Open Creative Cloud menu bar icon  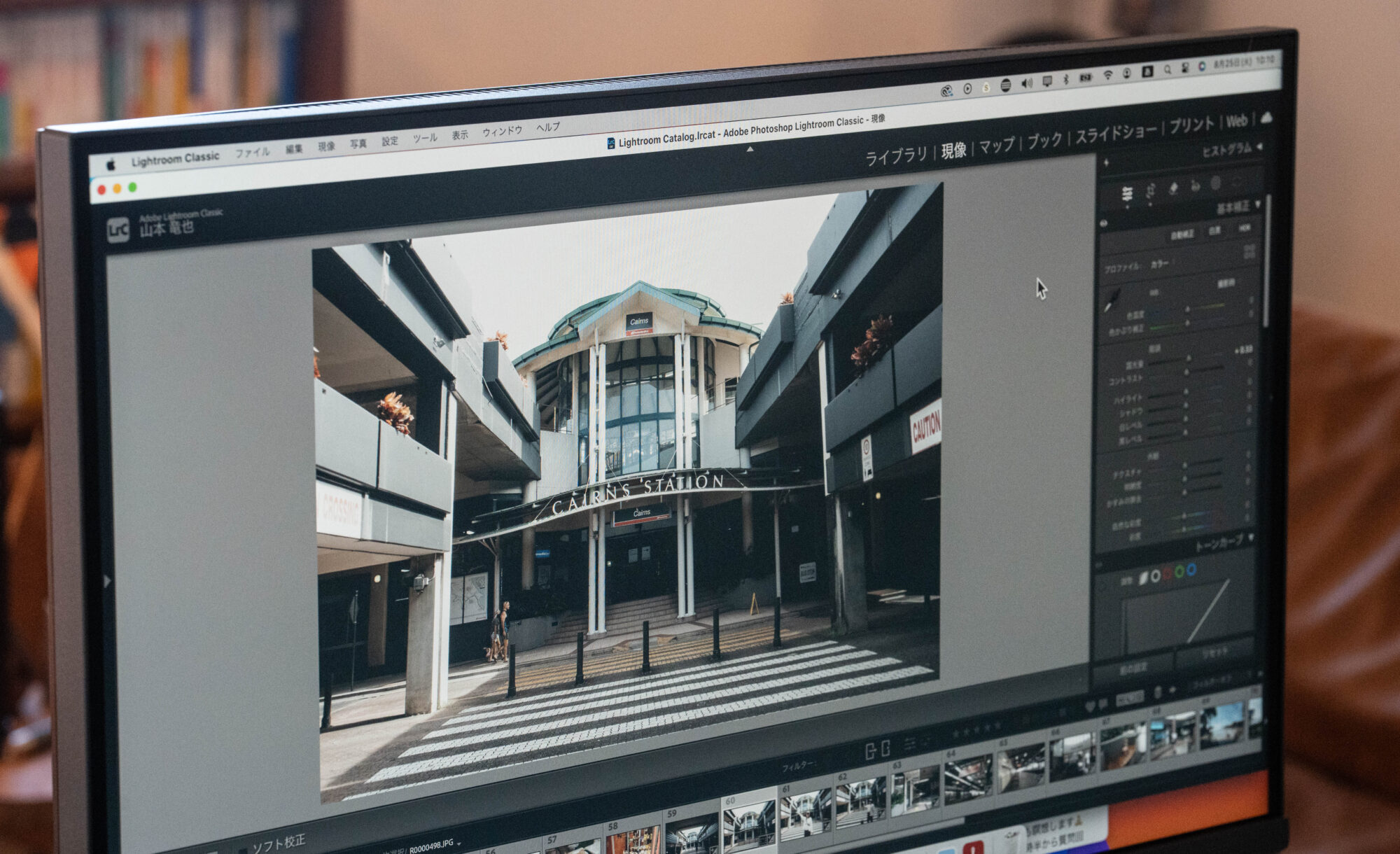(946, 91)
